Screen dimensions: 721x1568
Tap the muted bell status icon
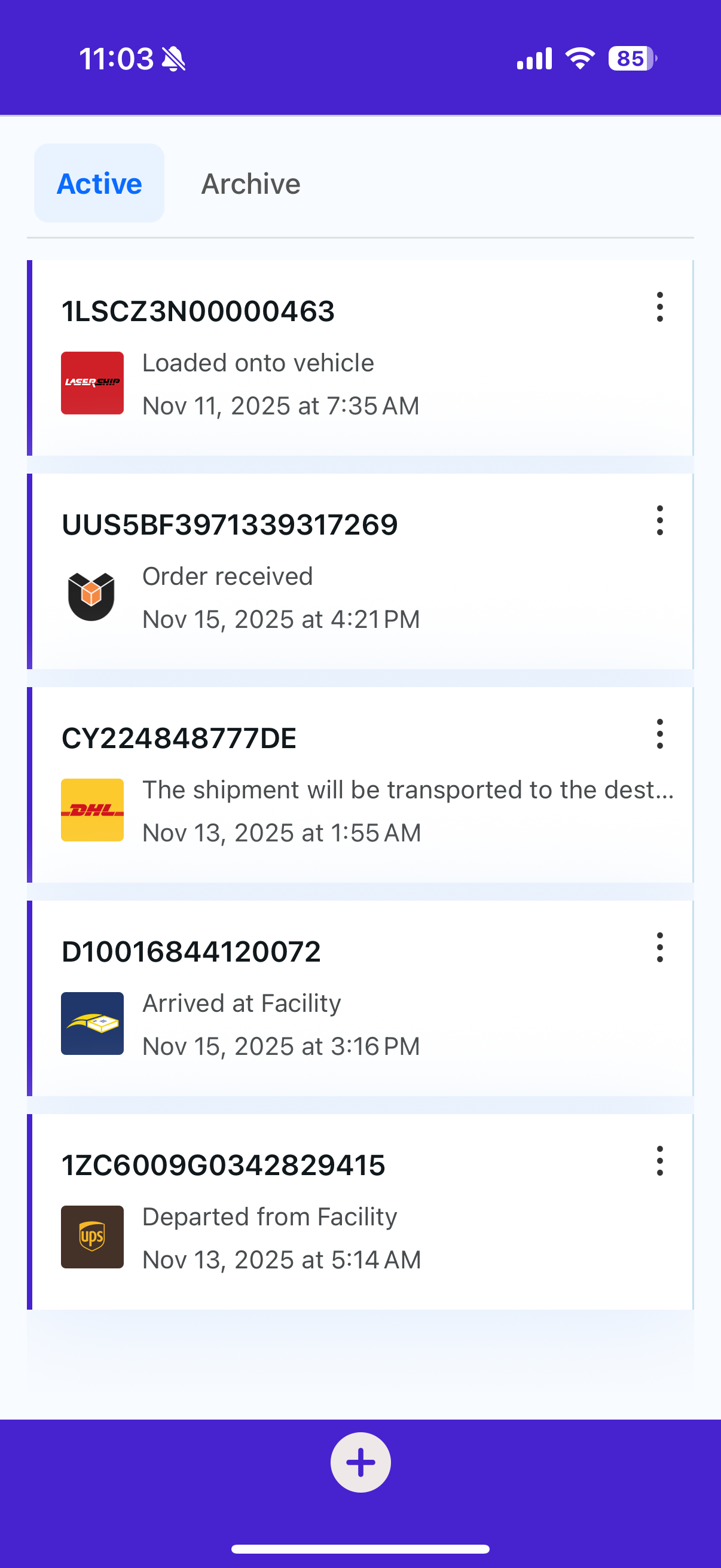(174, 59)
